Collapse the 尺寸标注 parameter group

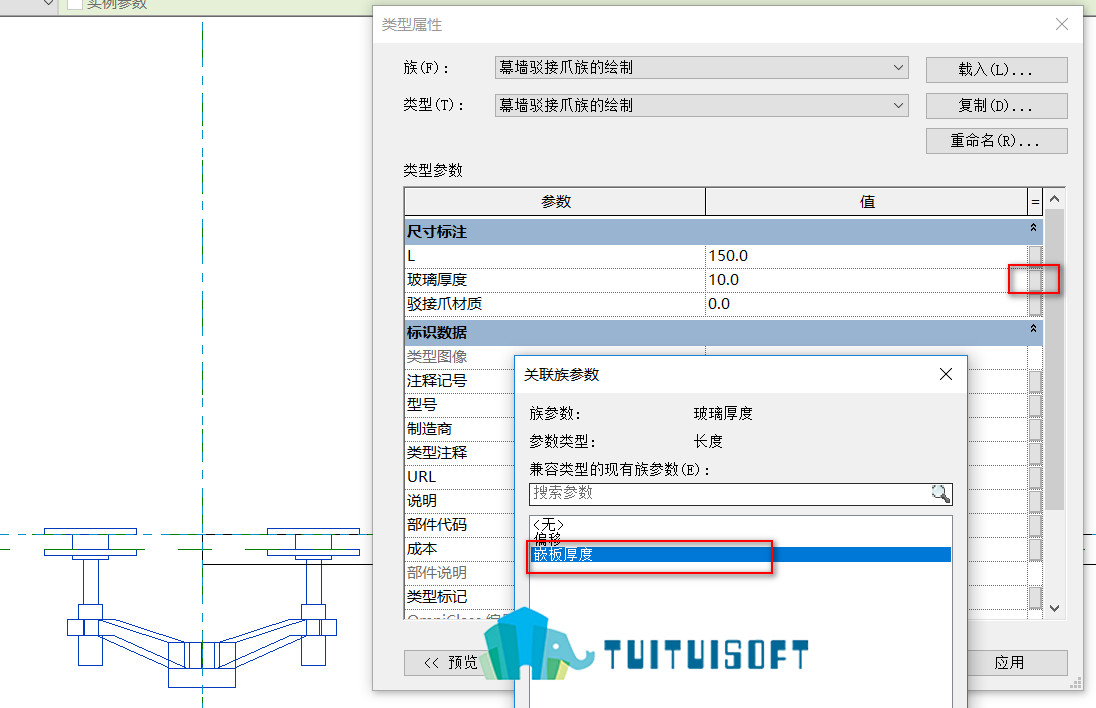tap(1033, 228)
